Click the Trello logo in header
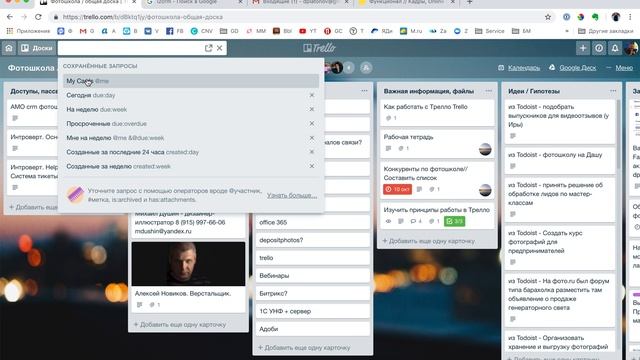Screen dimensions: 640x360 point(320,48)
